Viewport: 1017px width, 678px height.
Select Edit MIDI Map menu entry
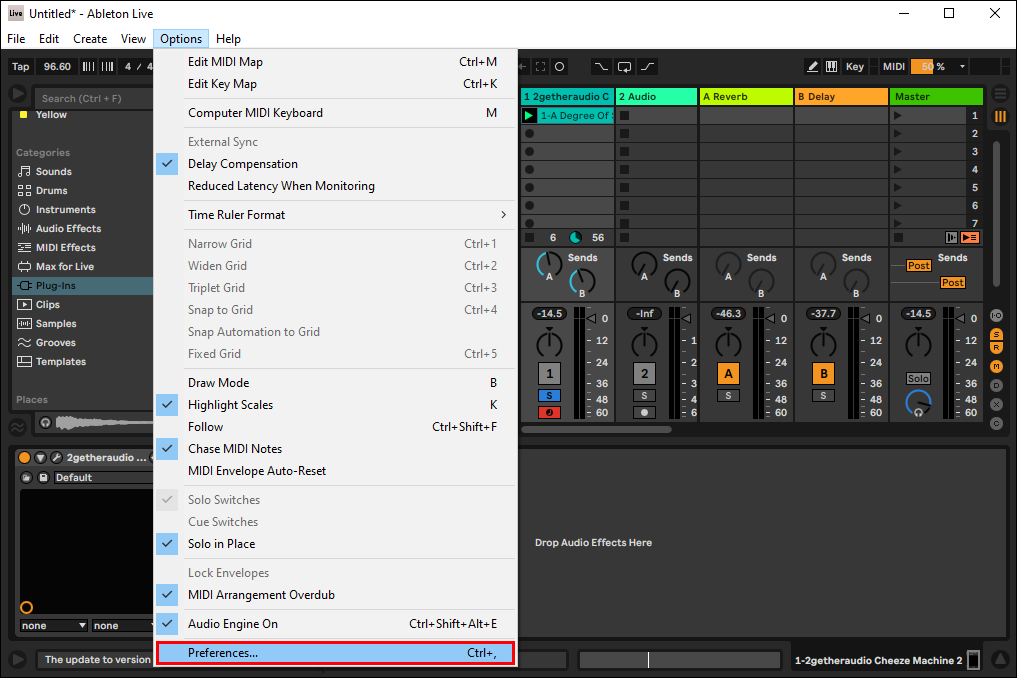[x=335, y=62]
